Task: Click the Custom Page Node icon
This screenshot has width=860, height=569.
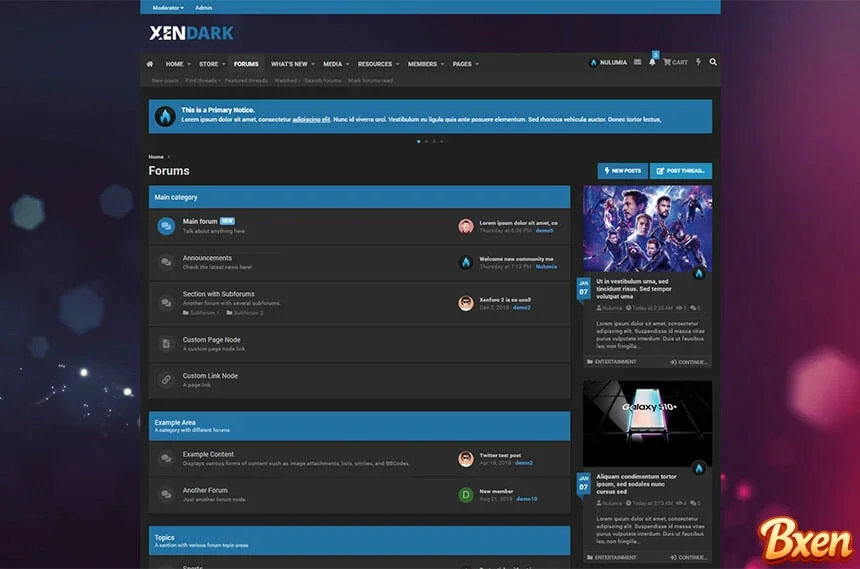Action: (x=166, y=344)
